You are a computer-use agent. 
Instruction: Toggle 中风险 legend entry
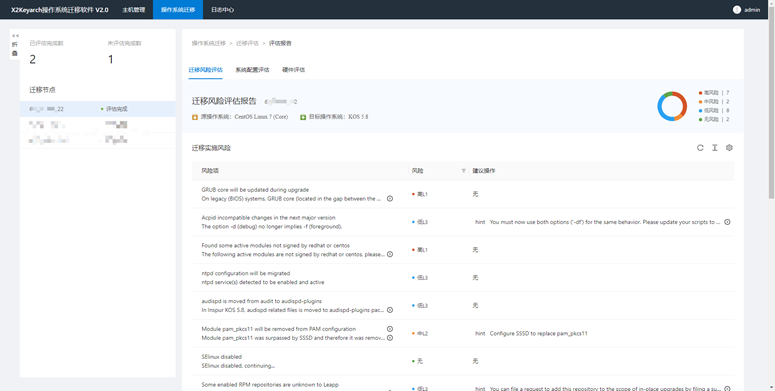(x=714, y=101)
